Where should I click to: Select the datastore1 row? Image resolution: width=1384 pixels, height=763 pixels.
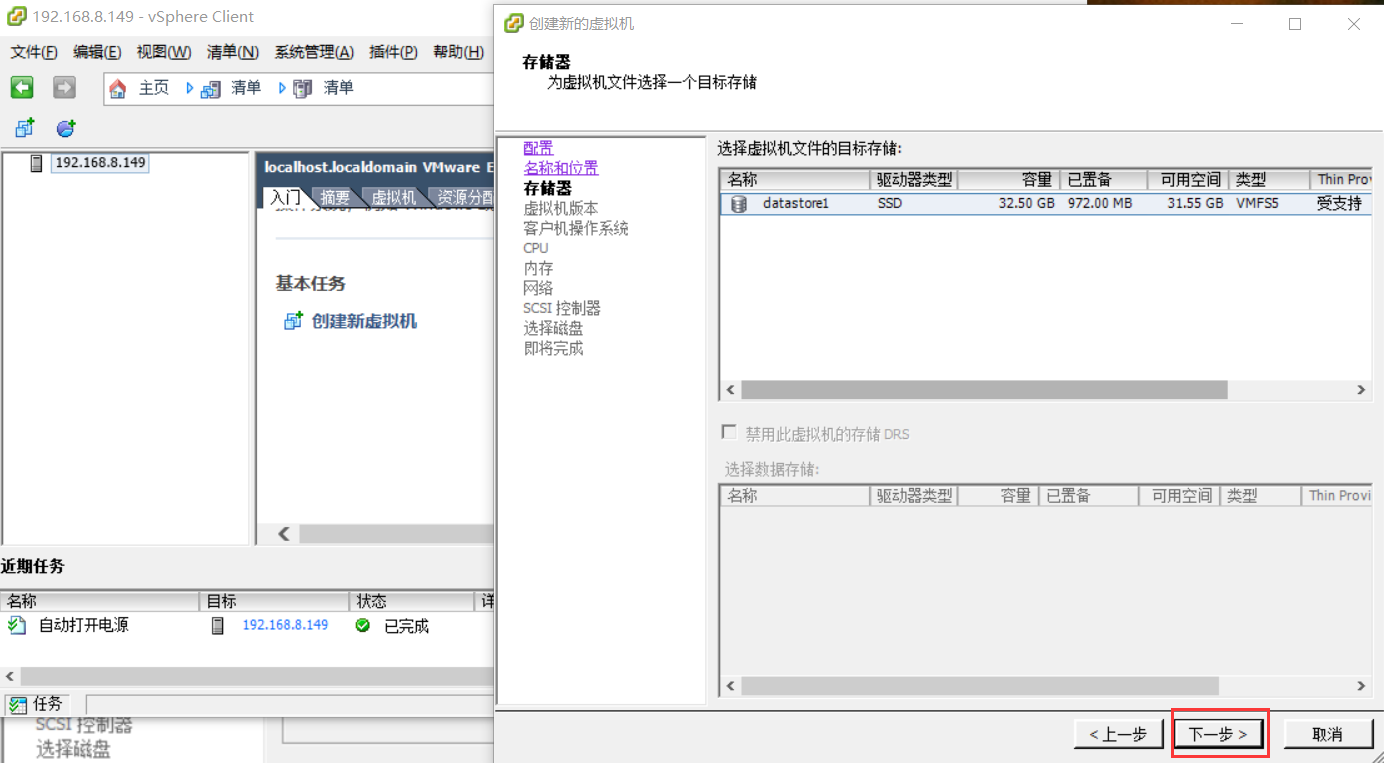[x=1045, y=204]
